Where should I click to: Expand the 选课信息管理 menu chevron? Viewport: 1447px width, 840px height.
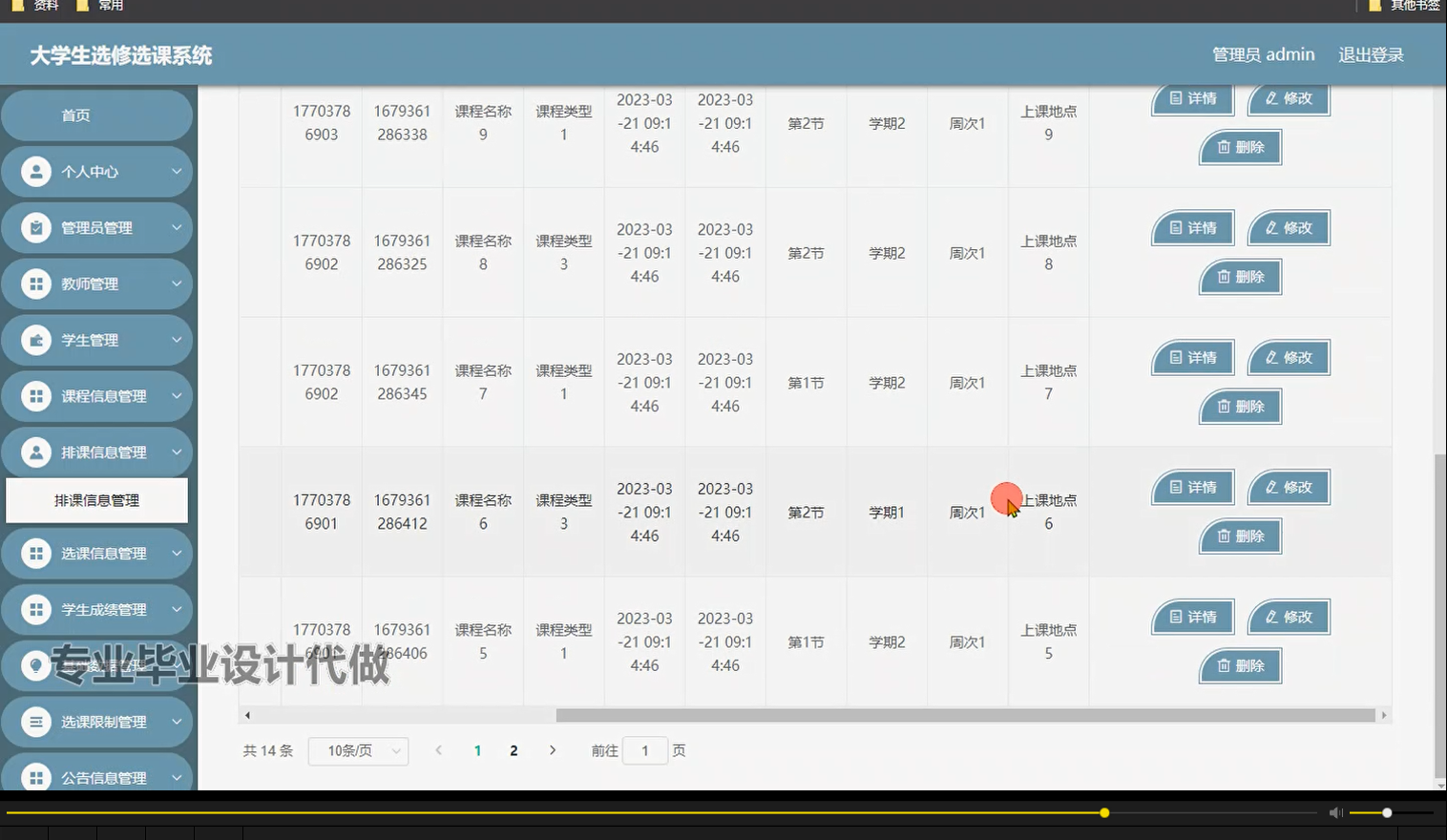[x=177, y=554]
